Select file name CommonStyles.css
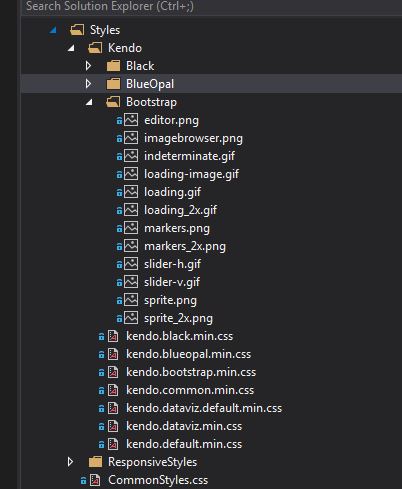Image resolution: width=402 pixels, height=489 pixels. [x=158, y=480]
